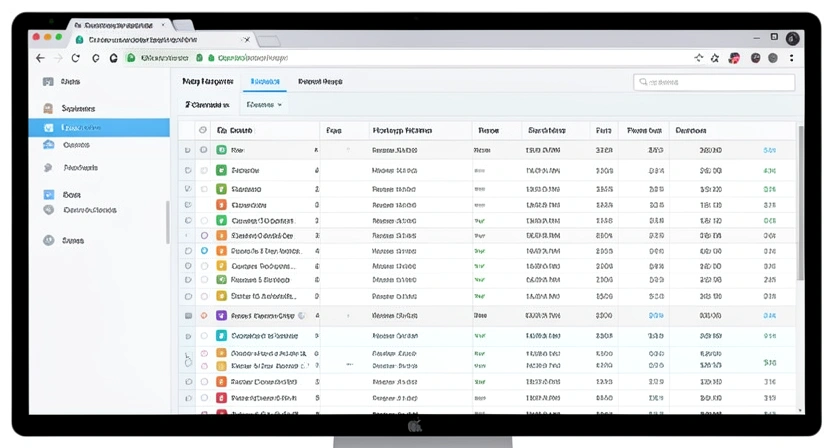Image resolution: width=832 pixels, height=448 pixels.
Task: Open the browser three-dot menu
Action: (791, 58)
